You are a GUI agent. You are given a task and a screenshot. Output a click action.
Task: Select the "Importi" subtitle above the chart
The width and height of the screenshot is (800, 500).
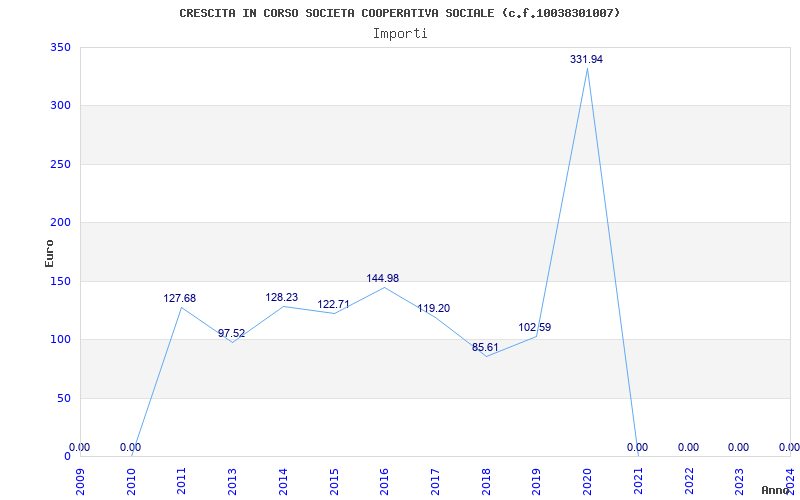(400, 34)
